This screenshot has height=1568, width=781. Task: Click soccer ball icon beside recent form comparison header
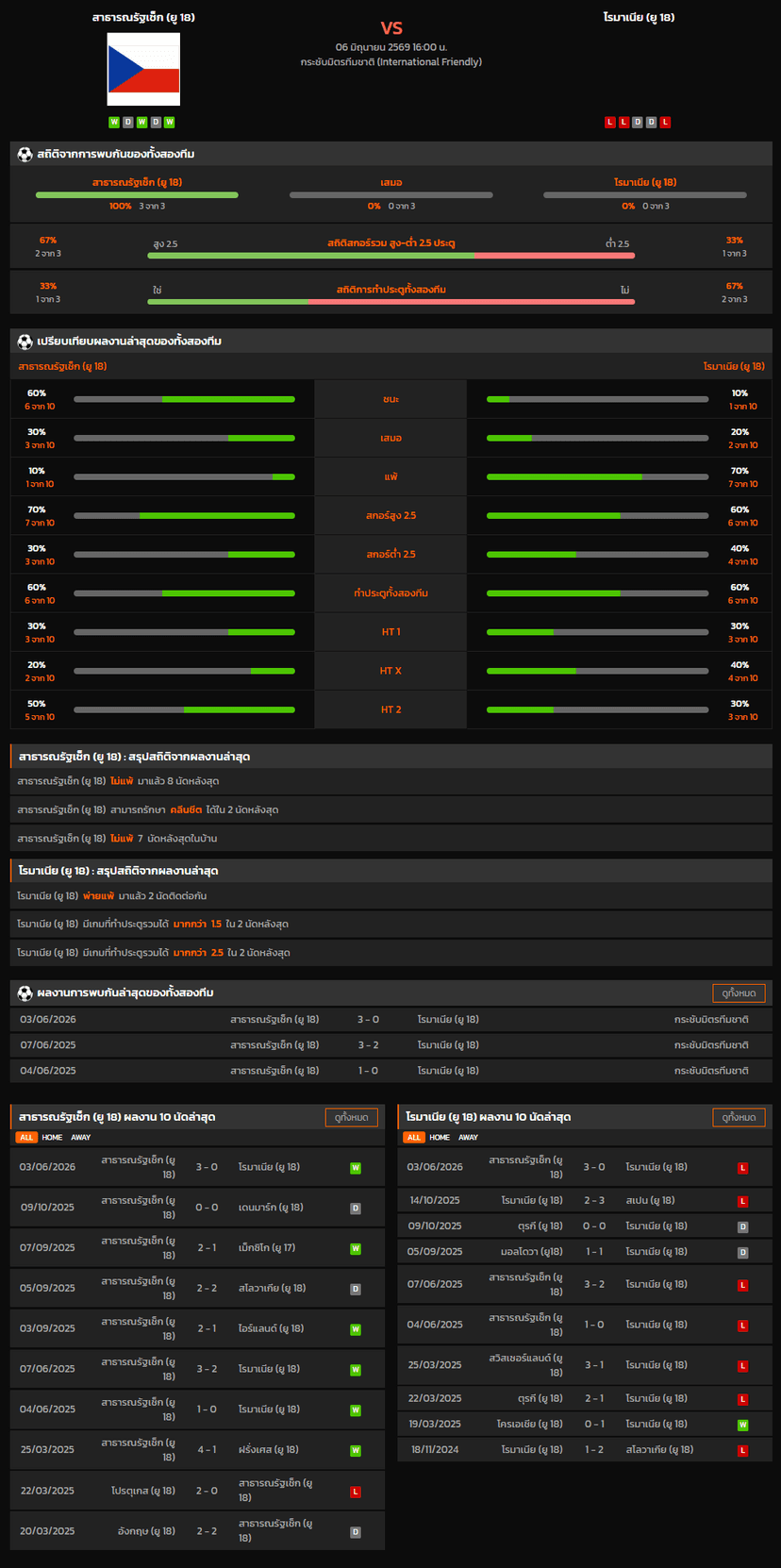point(25,341)
